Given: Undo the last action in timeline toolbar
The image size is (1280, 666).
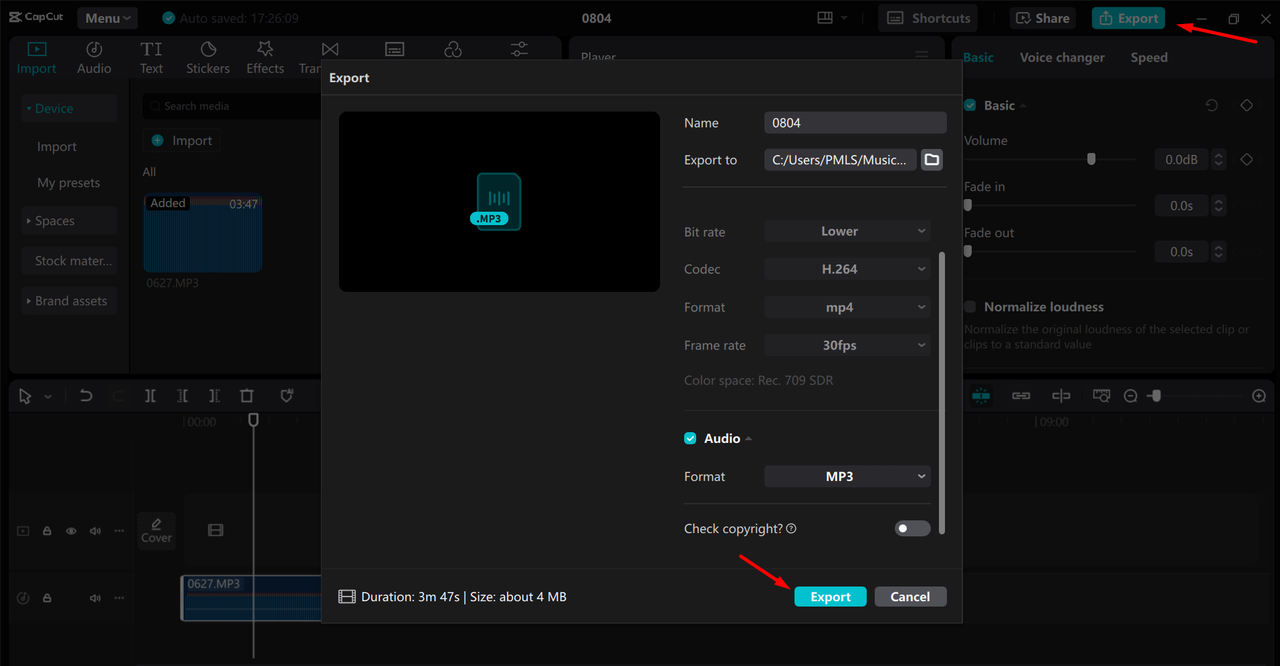Looking at the screenshot, I should [x=86, y=396].
